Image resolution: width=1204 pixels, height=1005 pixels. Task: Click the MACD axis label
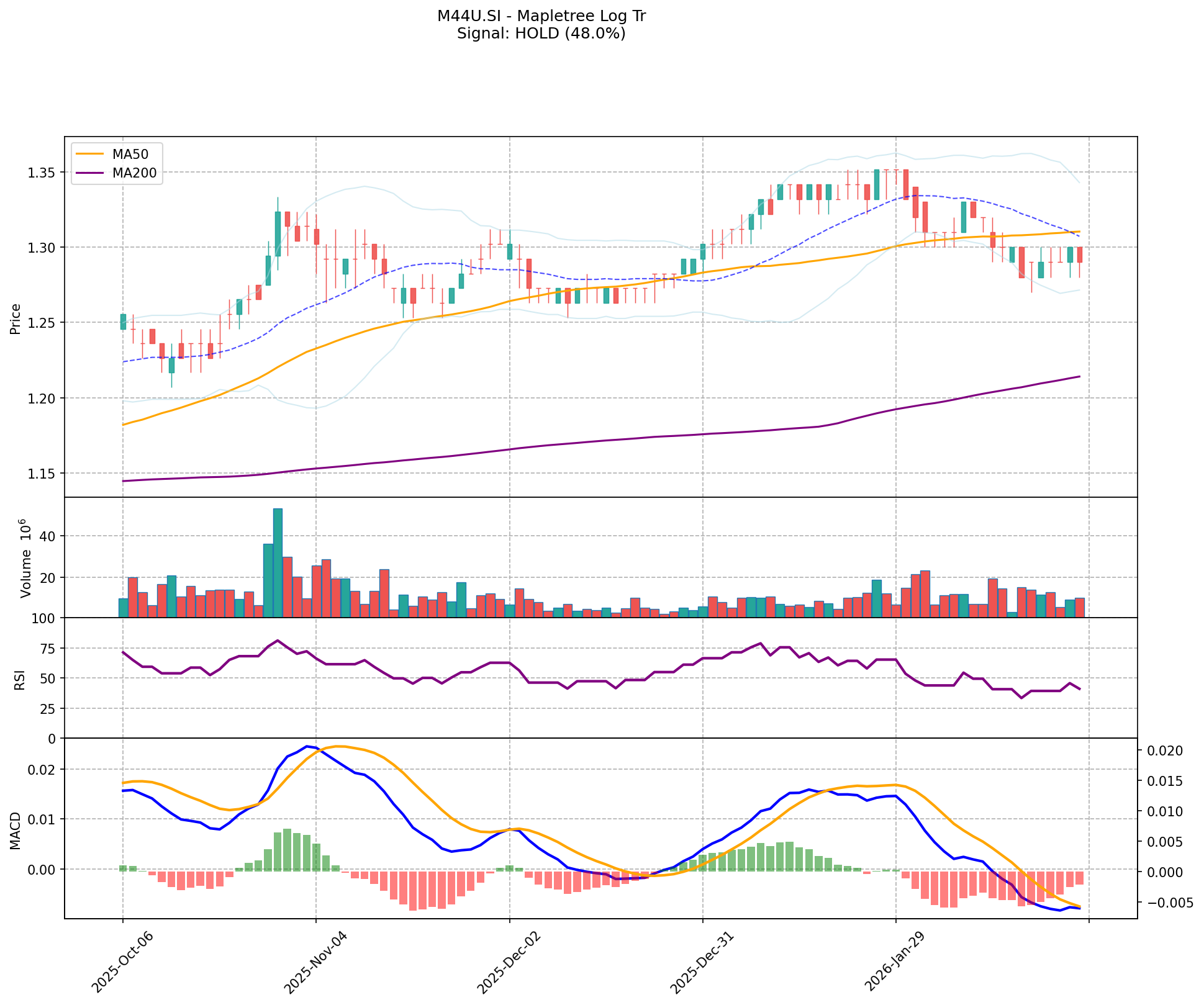click(x=16, y=829)
